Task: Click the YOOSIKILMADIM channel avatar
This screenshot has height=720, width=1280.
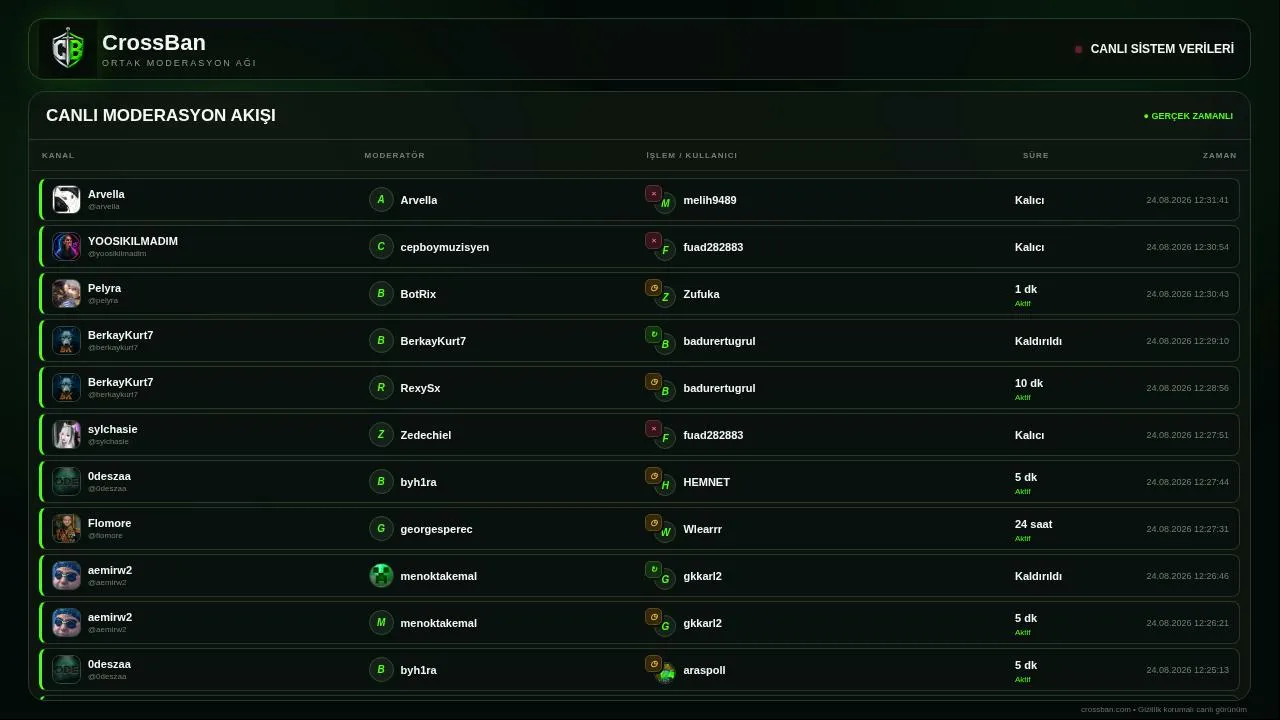Action: [66, 246]
